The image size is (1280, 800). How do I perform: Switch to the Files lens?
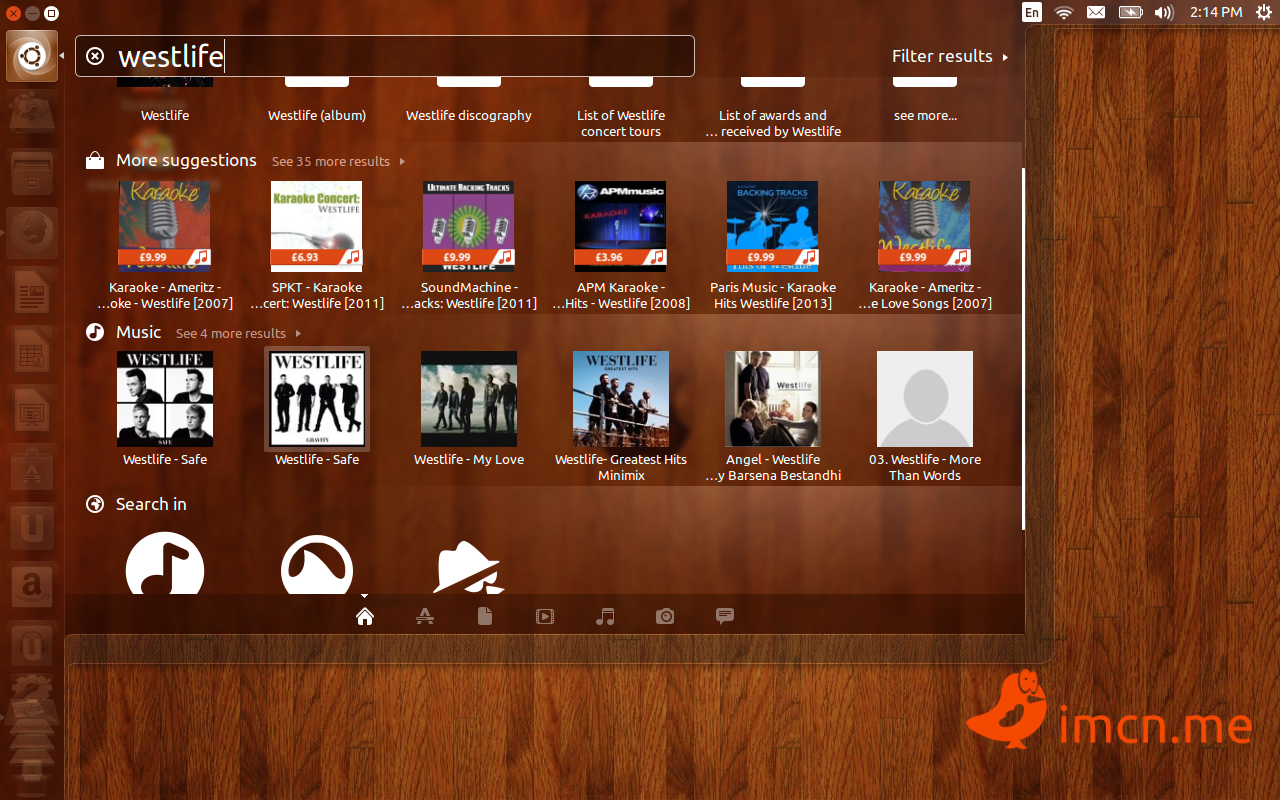[x=485, y=616]
